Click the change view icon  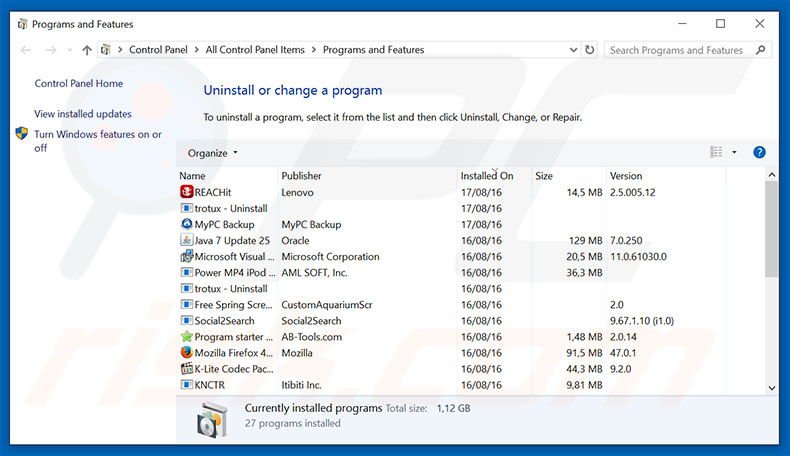coord(716,152)
